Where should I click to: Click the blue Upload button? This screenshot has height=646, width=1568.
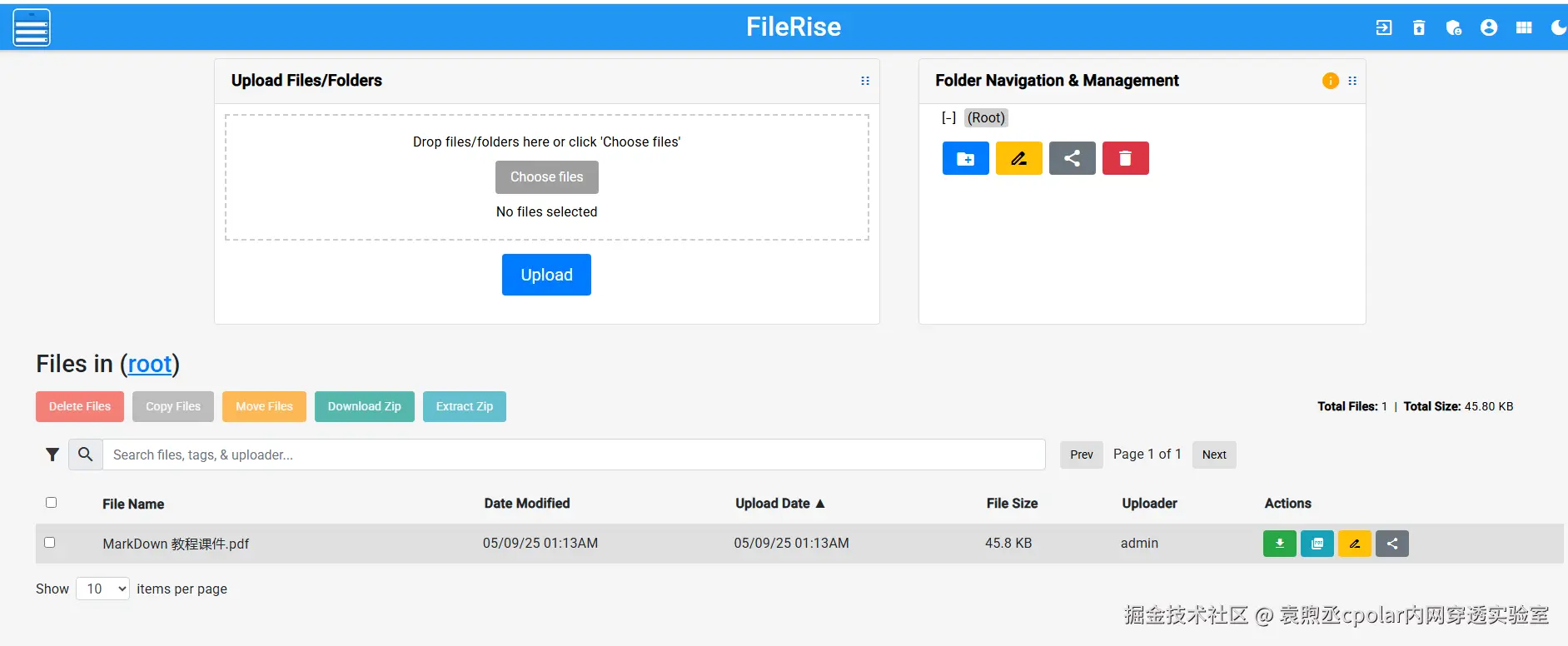point(546,275)
